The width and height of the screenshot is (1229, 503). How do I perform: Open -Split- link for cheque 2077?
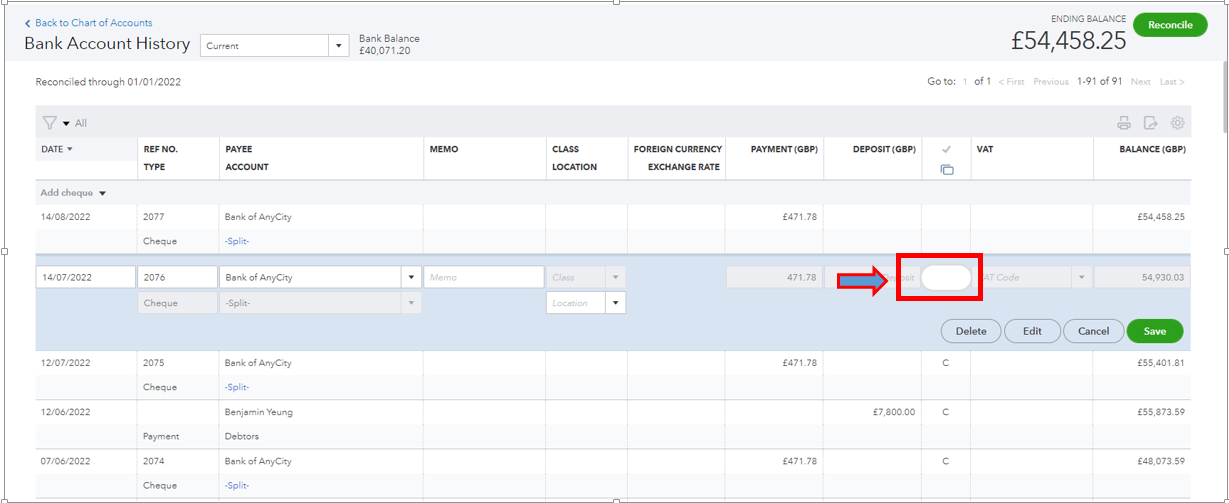click(237, 241)
